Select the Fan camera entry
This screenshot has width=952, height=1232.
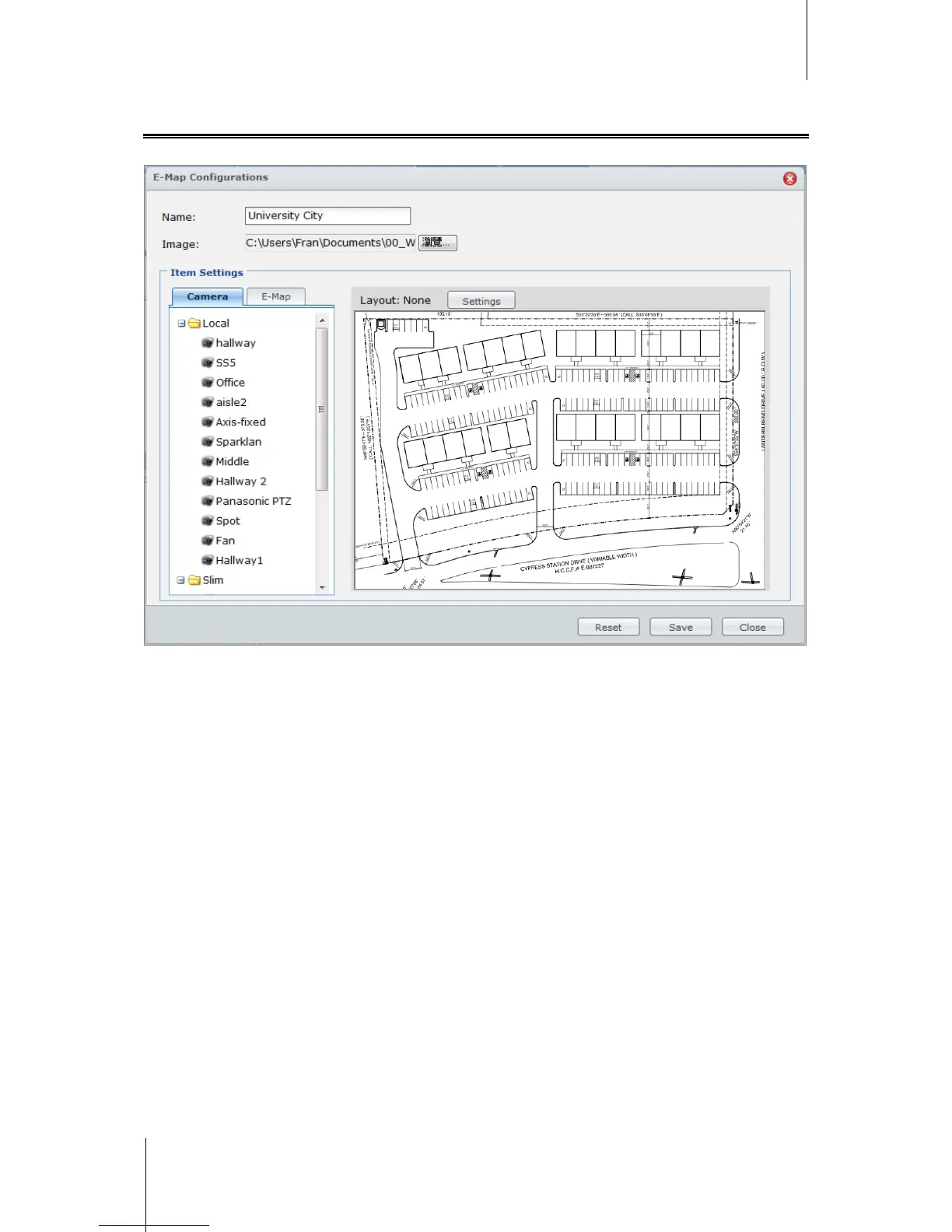[226, 541]
